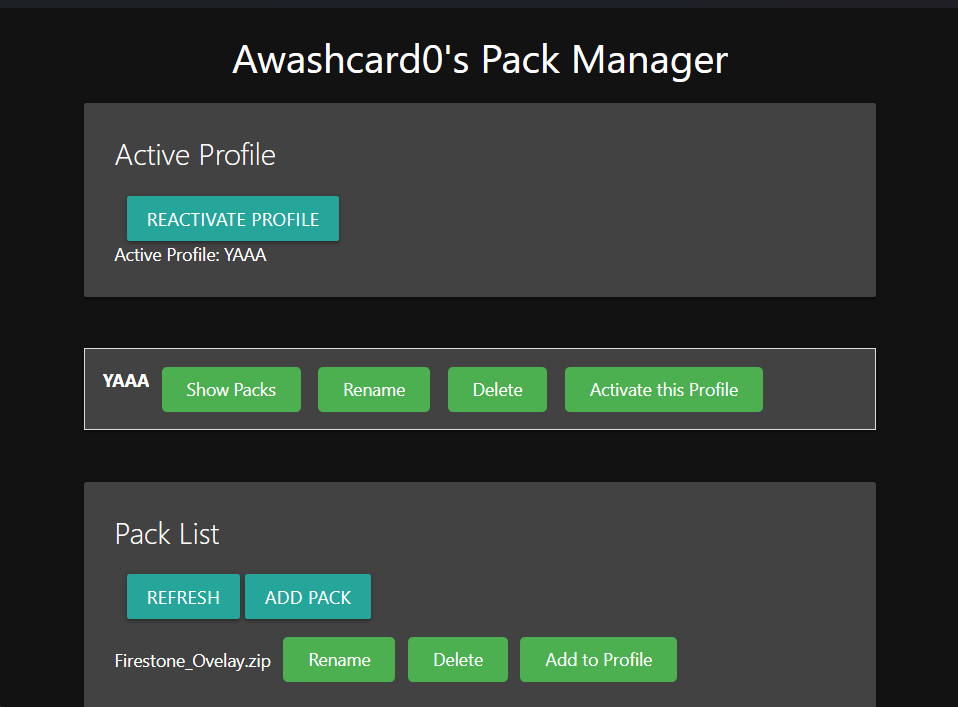
Task: Add Firestone_Ovelay.zip to a profile
Action: [x=598, y=660]
